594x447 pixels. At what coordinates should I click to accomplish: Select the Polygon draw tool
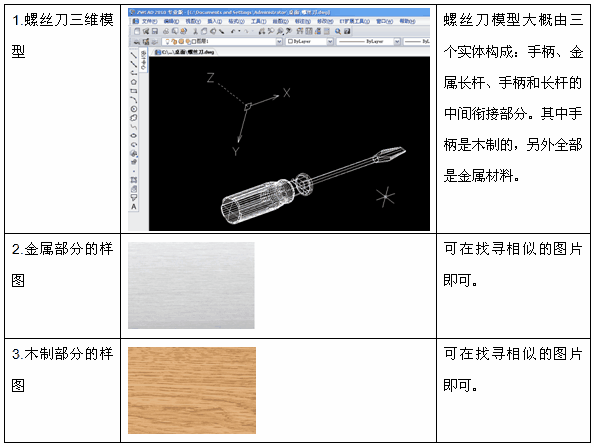click(x=134, y=82)
